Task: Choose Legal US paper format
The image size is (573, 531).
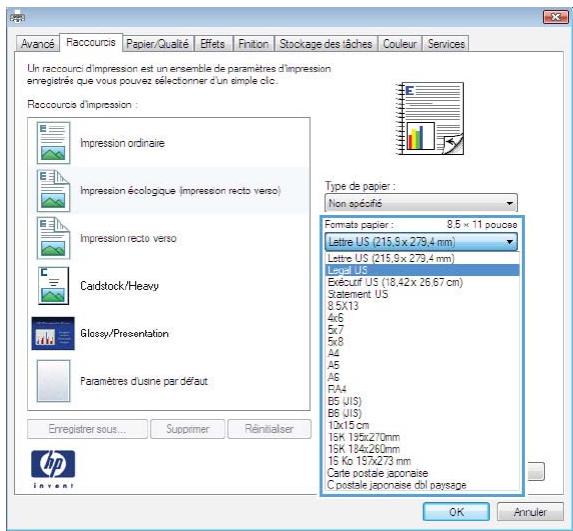Action: (x=422, y=270)
